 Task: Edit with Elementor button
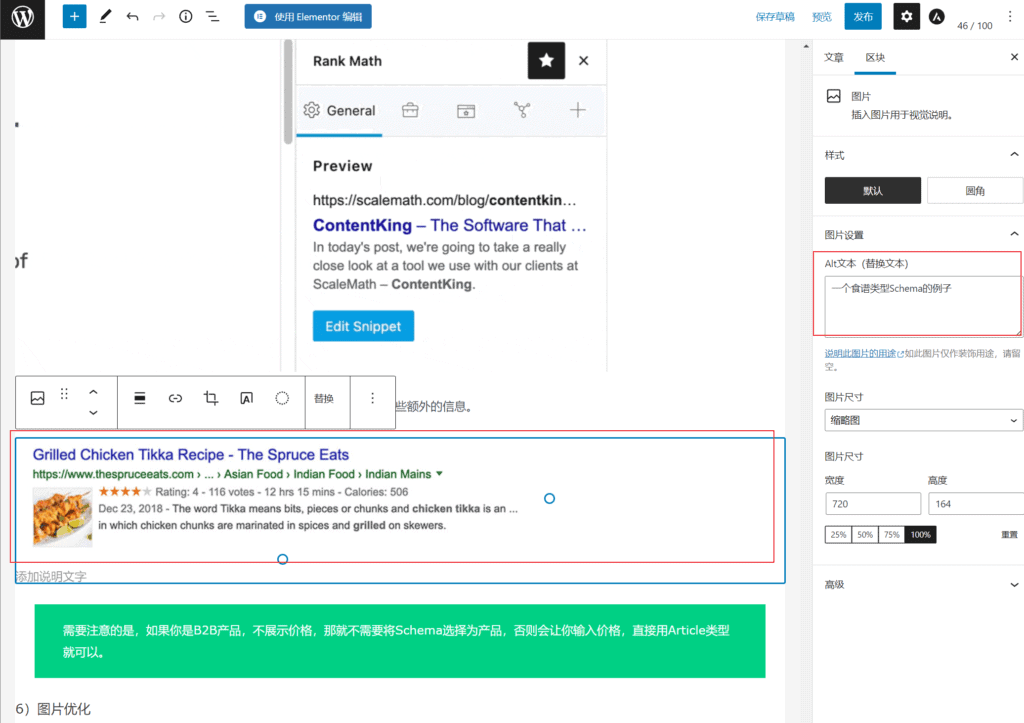pos(308,16)
